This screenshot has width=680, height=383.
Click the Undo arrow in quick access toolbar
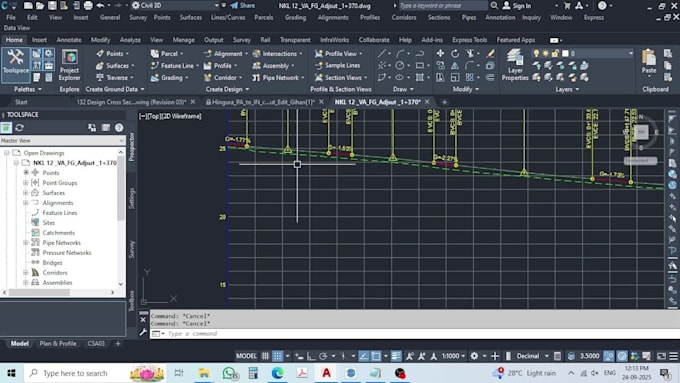[x=100, y=6]
